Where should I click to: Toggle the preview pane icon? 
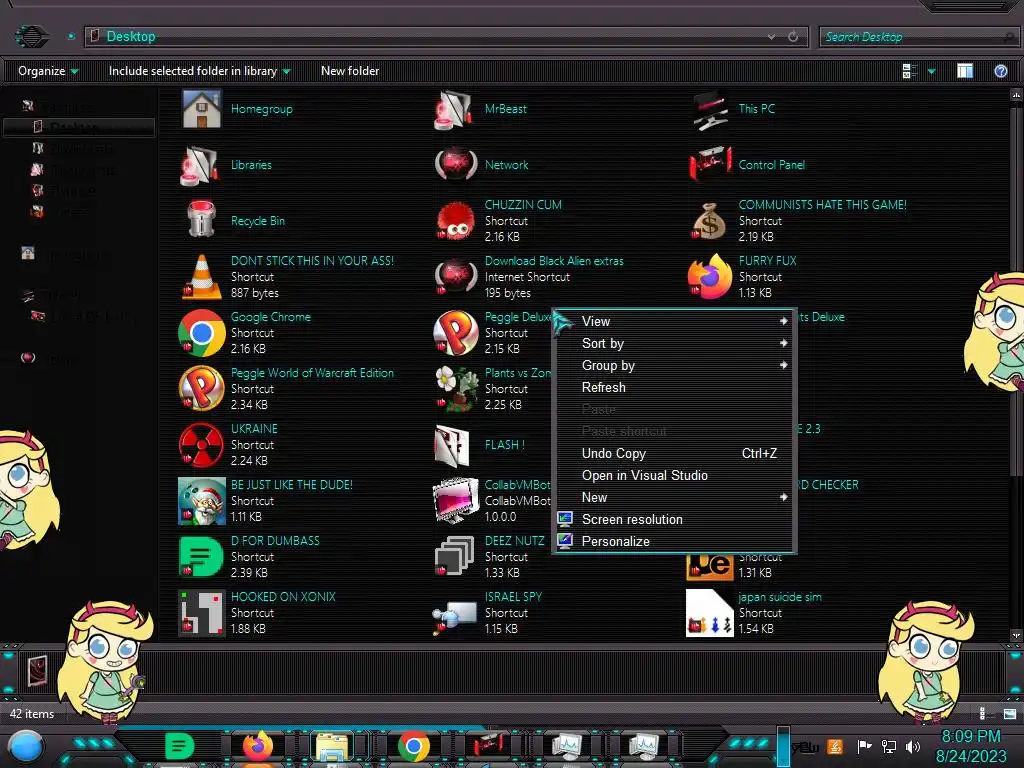coord(965,71)
